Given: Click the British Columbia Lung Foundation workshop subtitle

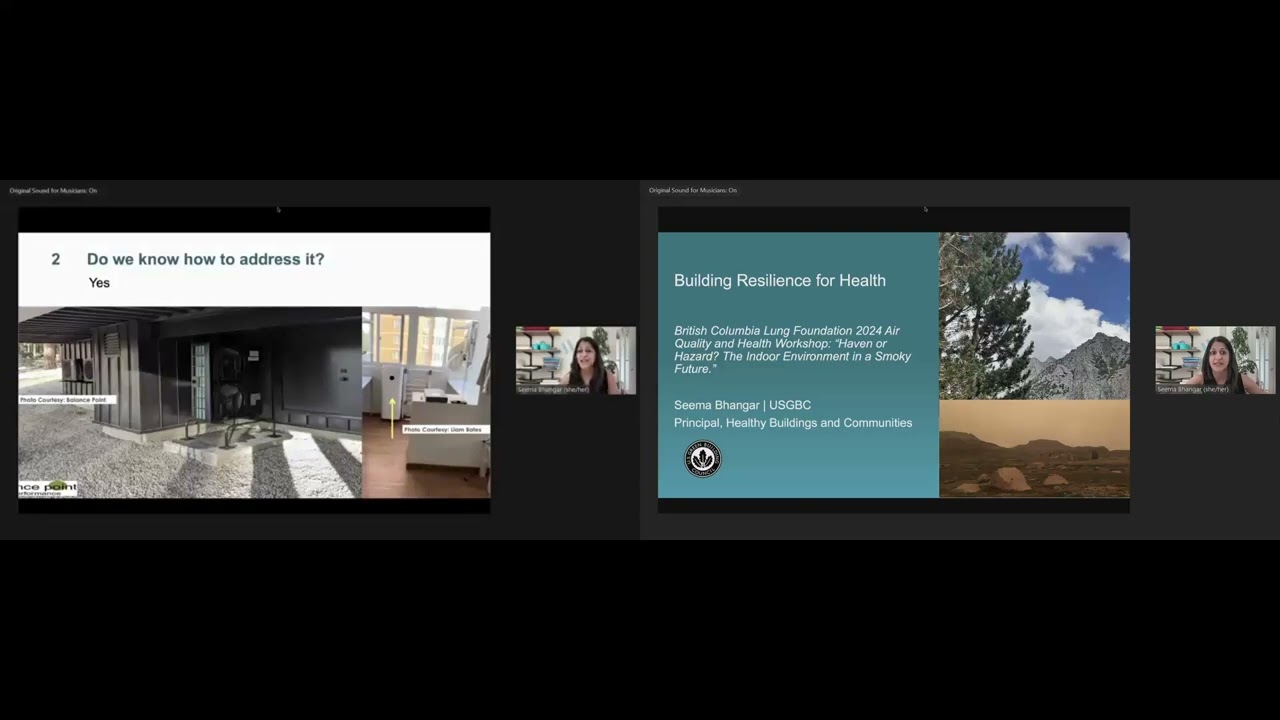Looking at the screenshot, I should 792,350.
